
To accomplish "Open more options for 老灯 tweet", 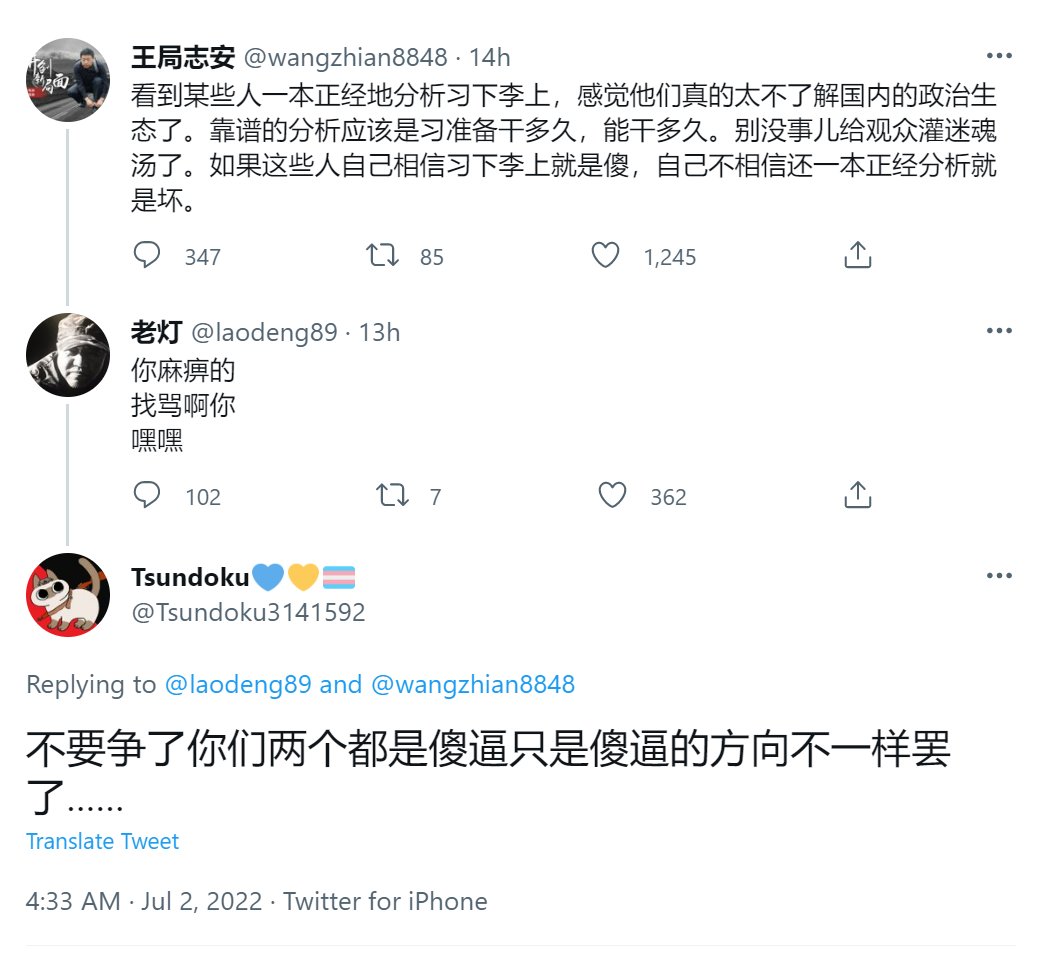I will pyautogui.click(x=999, y=331).
